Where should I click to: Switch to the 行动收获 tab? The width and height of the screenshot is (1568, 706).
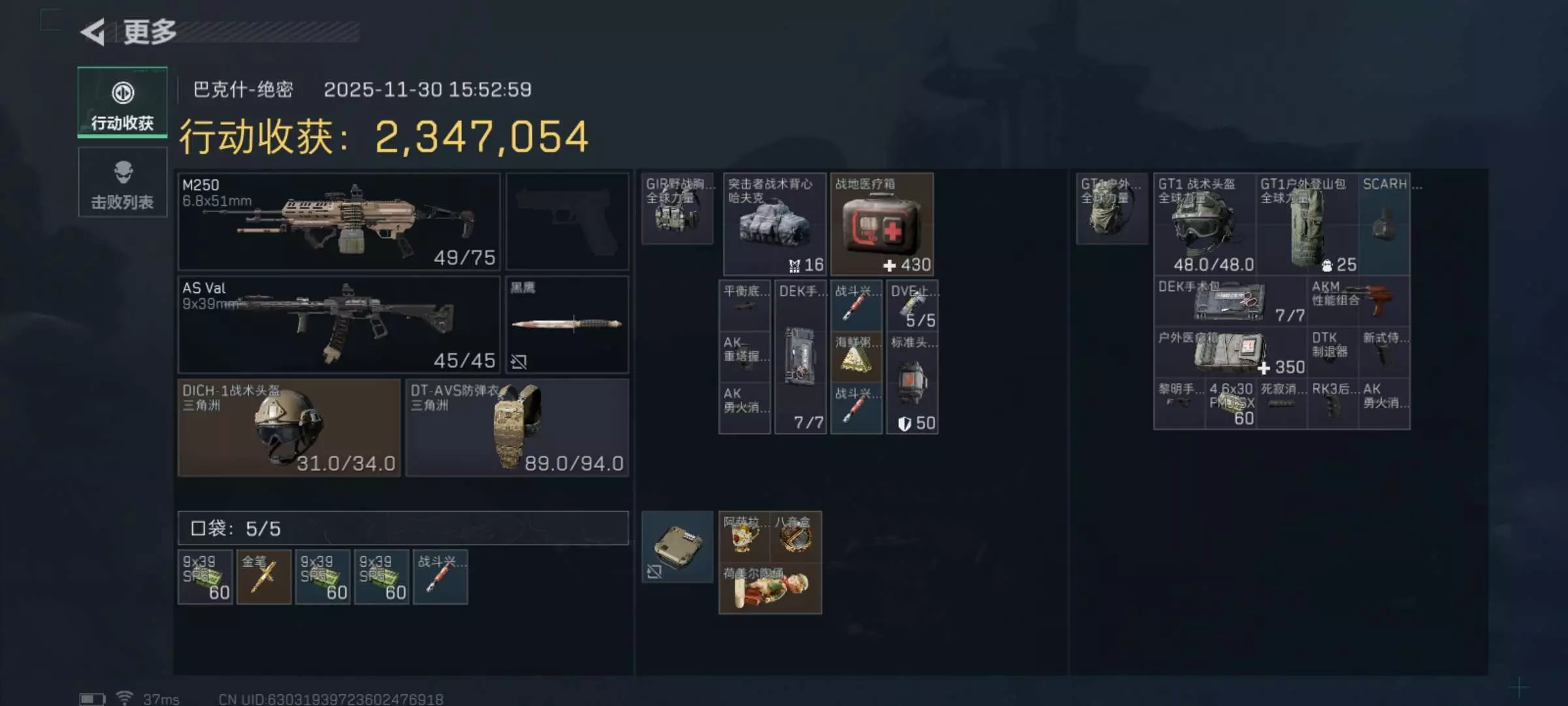point(122,103)
